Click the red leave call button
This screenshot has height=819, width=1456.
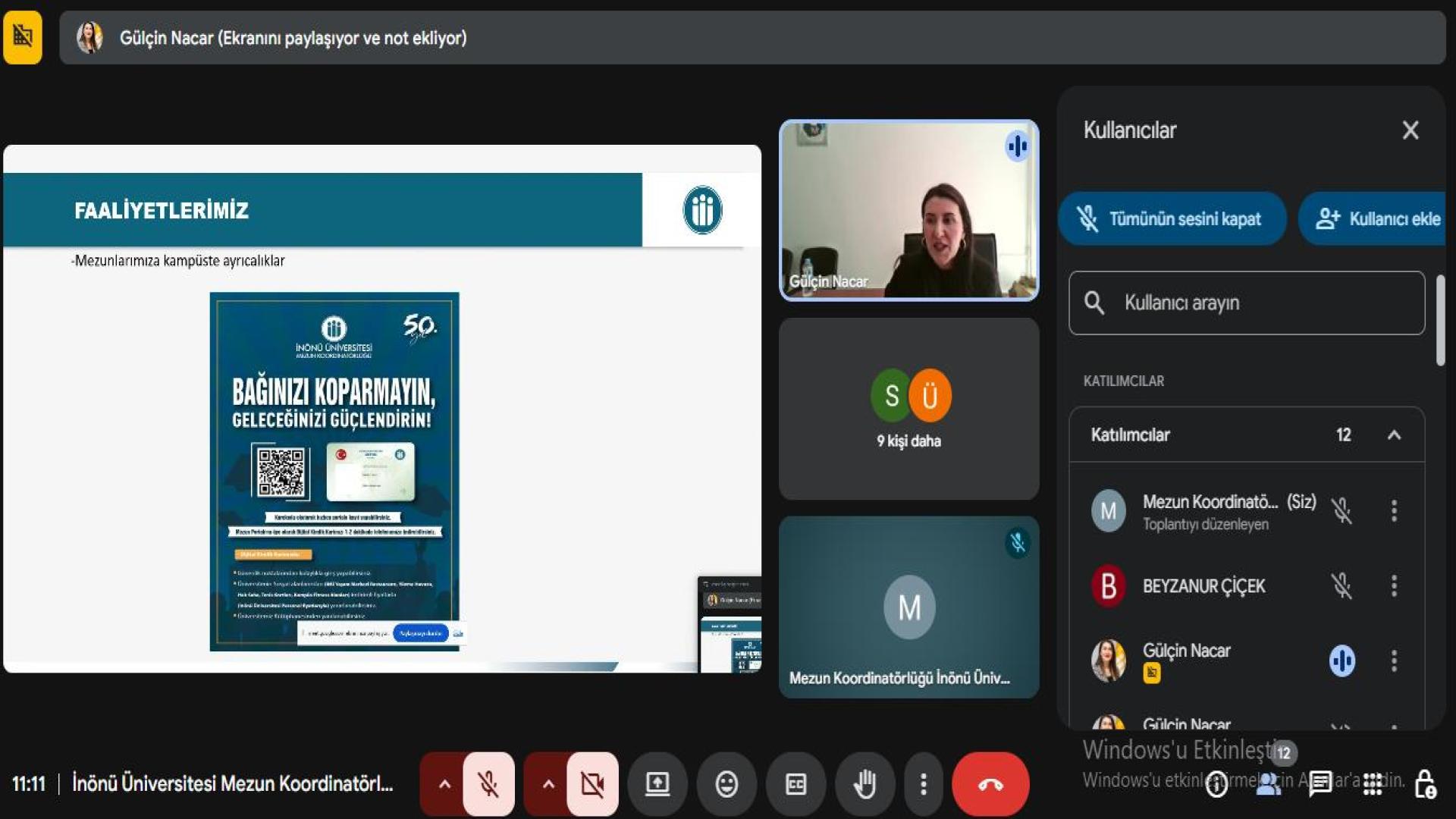coord(990,784)
